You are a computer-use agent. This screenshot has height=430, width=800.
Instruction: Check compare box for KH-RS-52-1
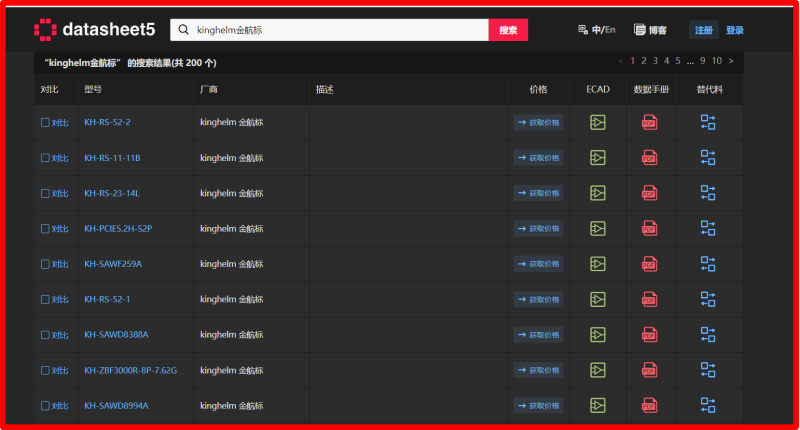point(45,299)
